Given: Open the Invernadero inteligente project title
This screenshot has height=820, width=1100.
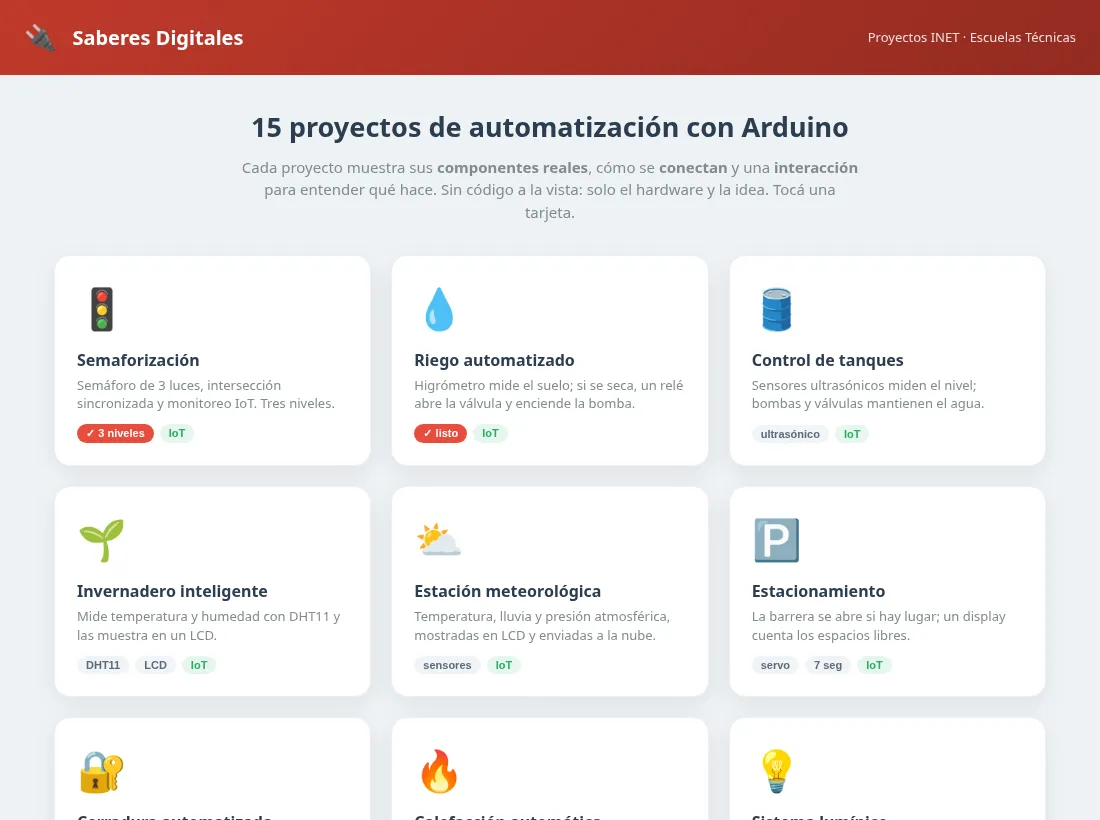Looking at the screenshot, I should coord(173,591).
